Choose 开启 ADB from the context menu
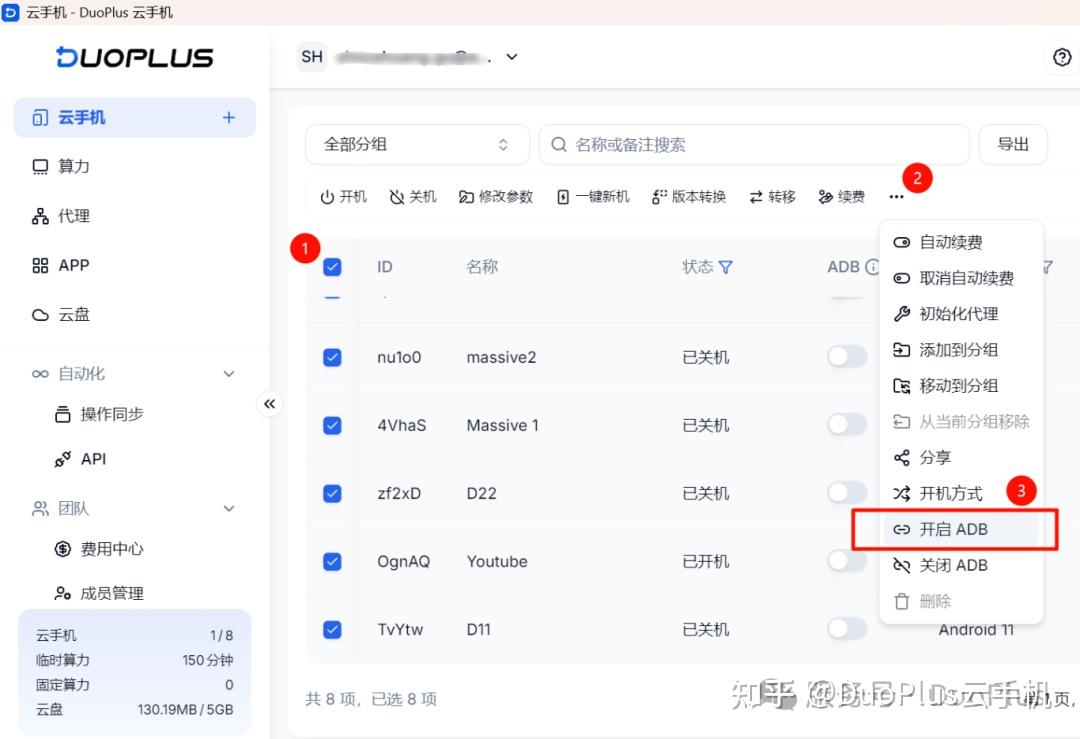 pyautogui.click(x=952, y=529)
